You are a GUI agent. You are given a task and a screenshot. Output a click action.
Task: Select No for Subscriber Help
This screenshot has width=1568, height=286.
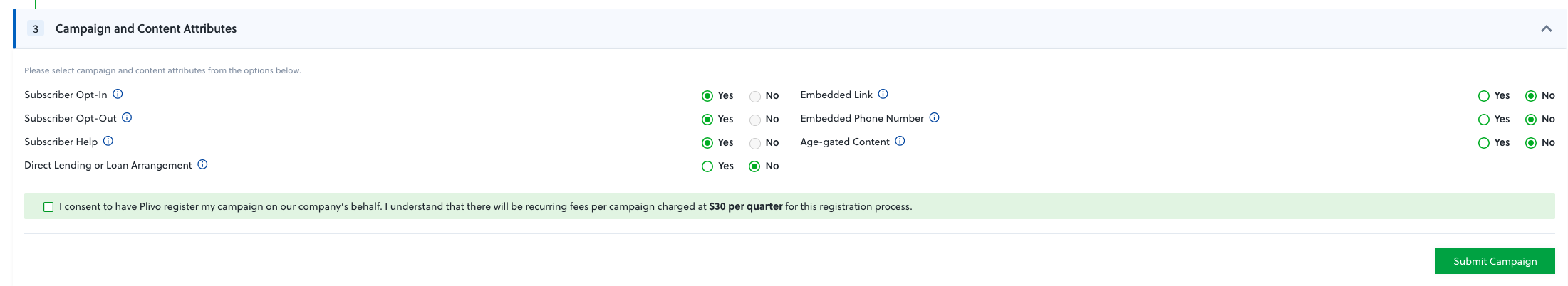pos(755,143)
